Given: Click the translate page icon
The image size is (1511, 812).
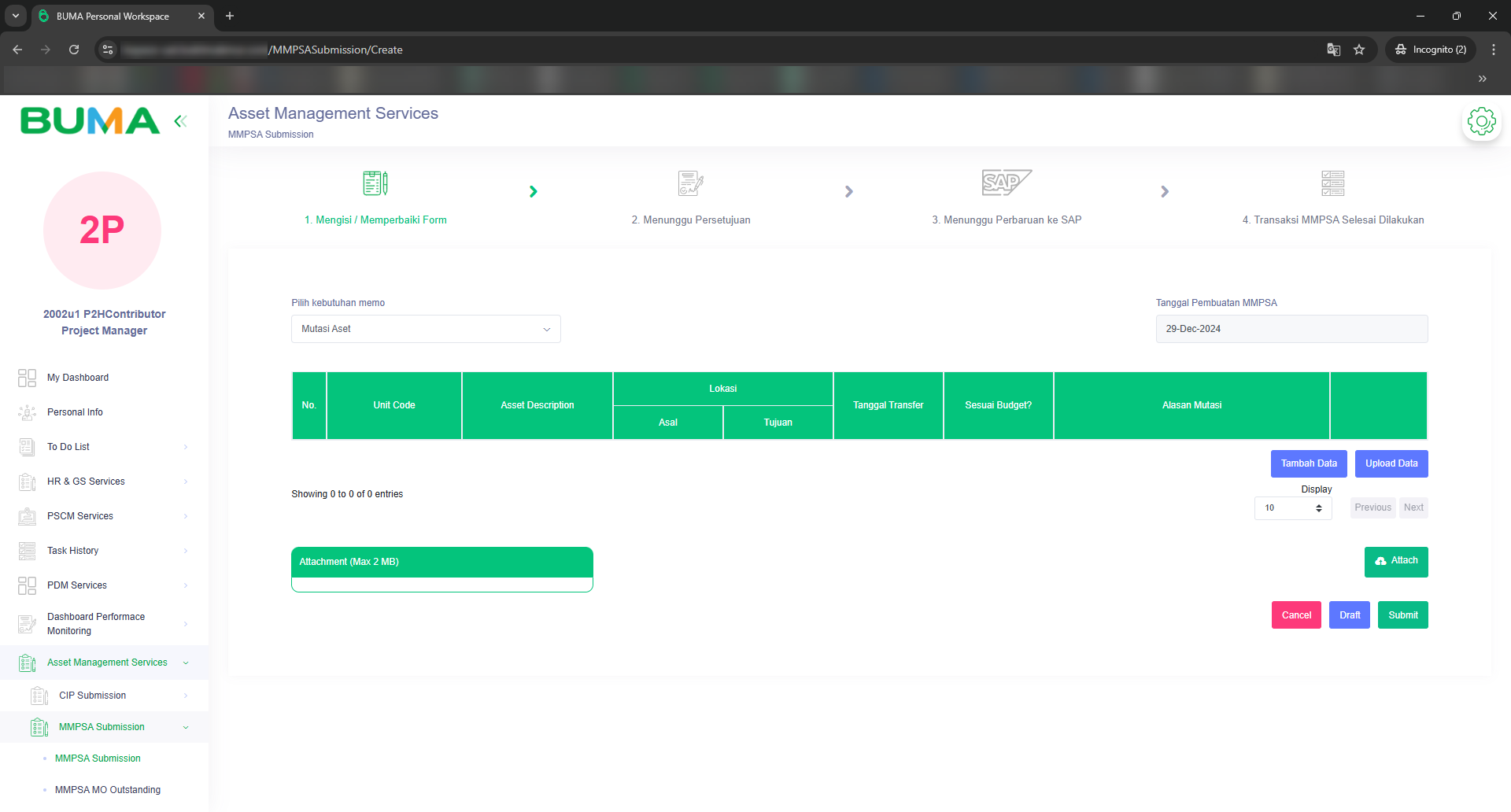Looking at the screenshot, I should (x=1333, y=50).
